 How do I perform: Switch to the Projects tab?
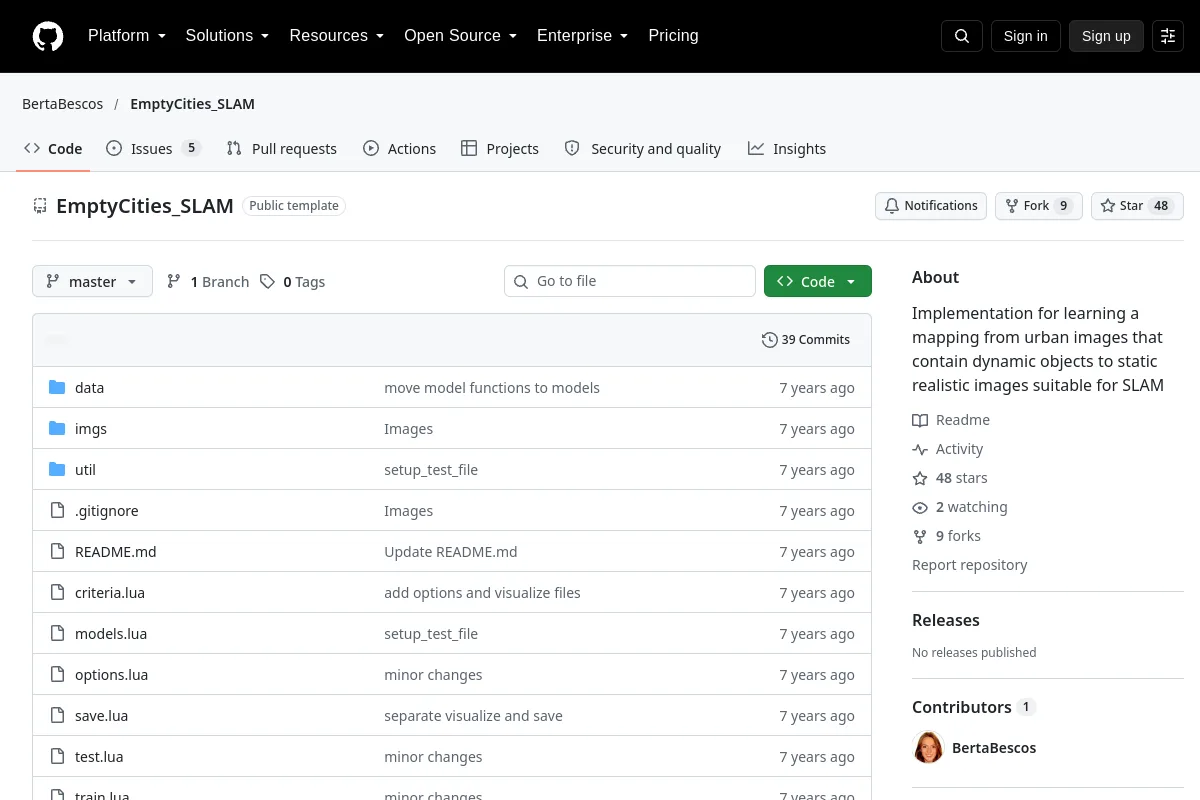point(500,149)
